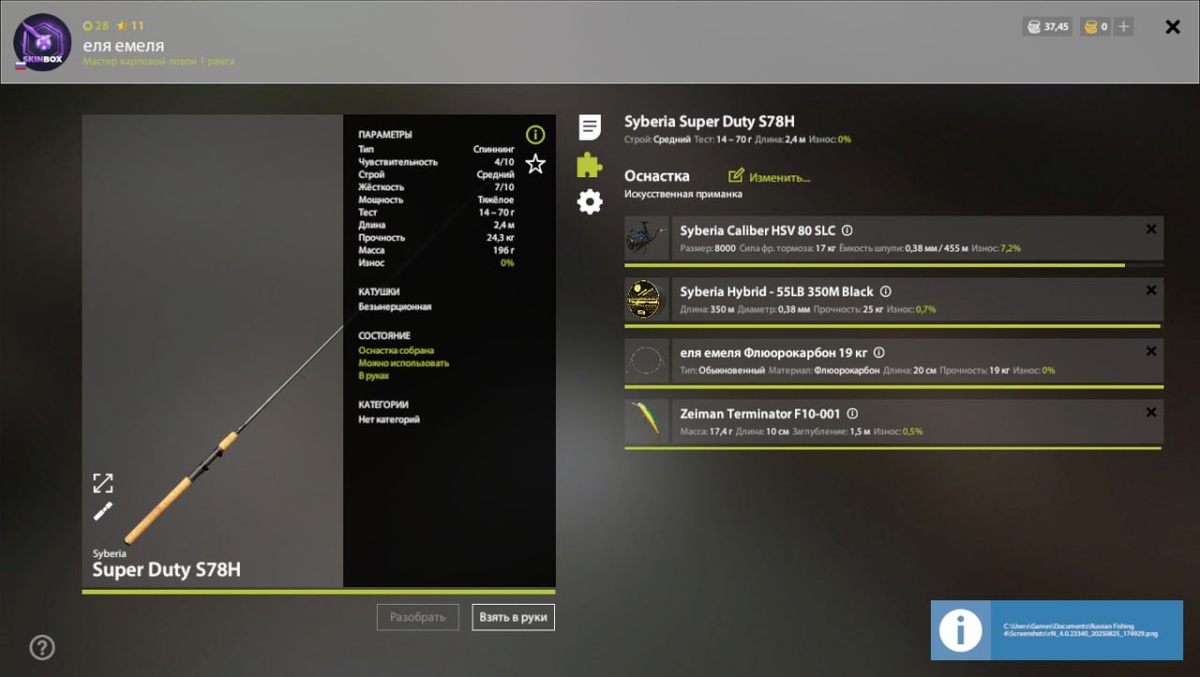Select the puzzle-piece rigging tab icon
Image resolution: width=1200 pixels, height=677 pixels.
(590, 165)
